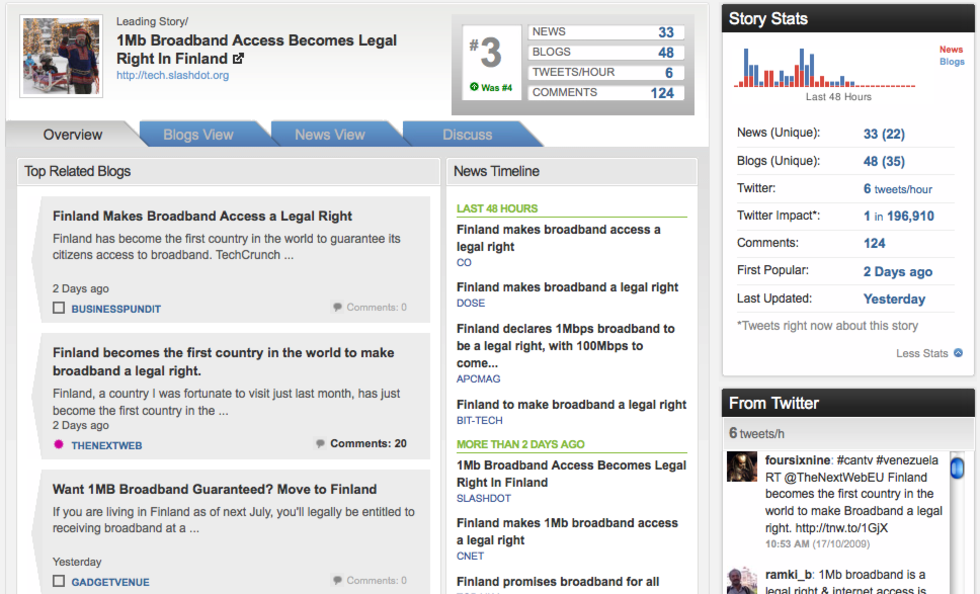The height and width of the screenshot is (594, 980).
Task: Click ramki_b's Twitter avatar
Action: click(x=741, y=580)
